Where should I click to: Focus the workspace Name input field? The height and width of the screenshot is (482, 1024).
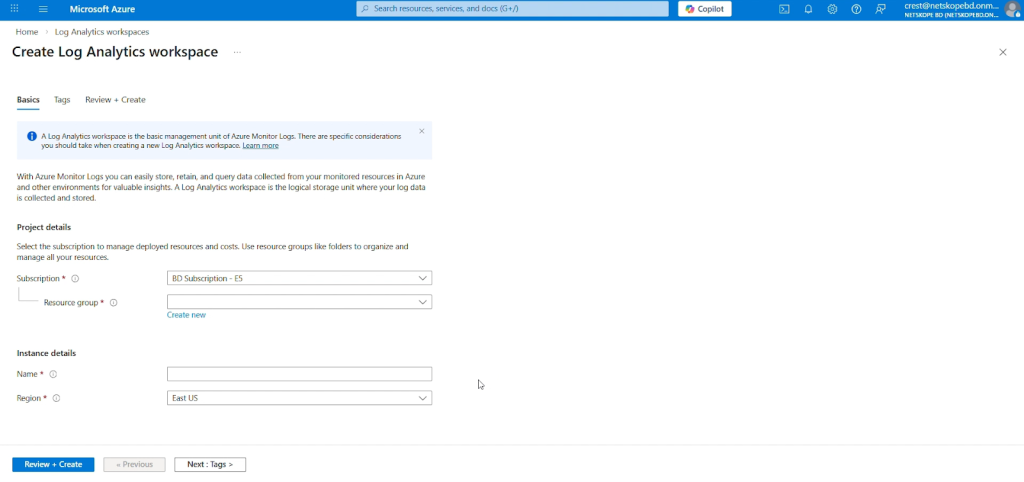tap(299, 374)
